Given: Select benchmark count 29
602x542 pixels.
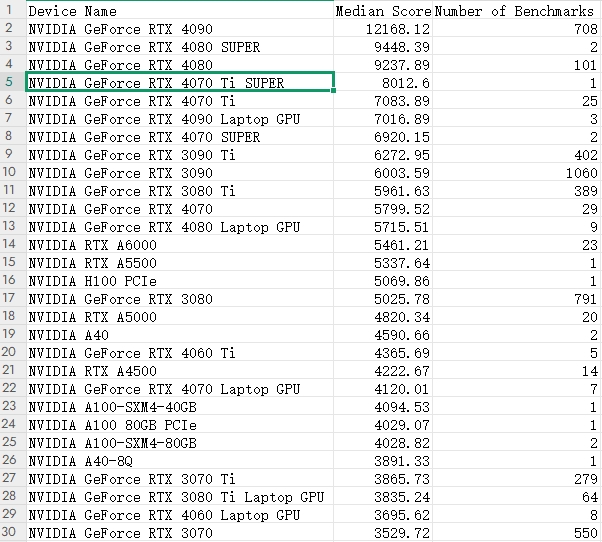Looking at the screenshot, I should (516, 208).
